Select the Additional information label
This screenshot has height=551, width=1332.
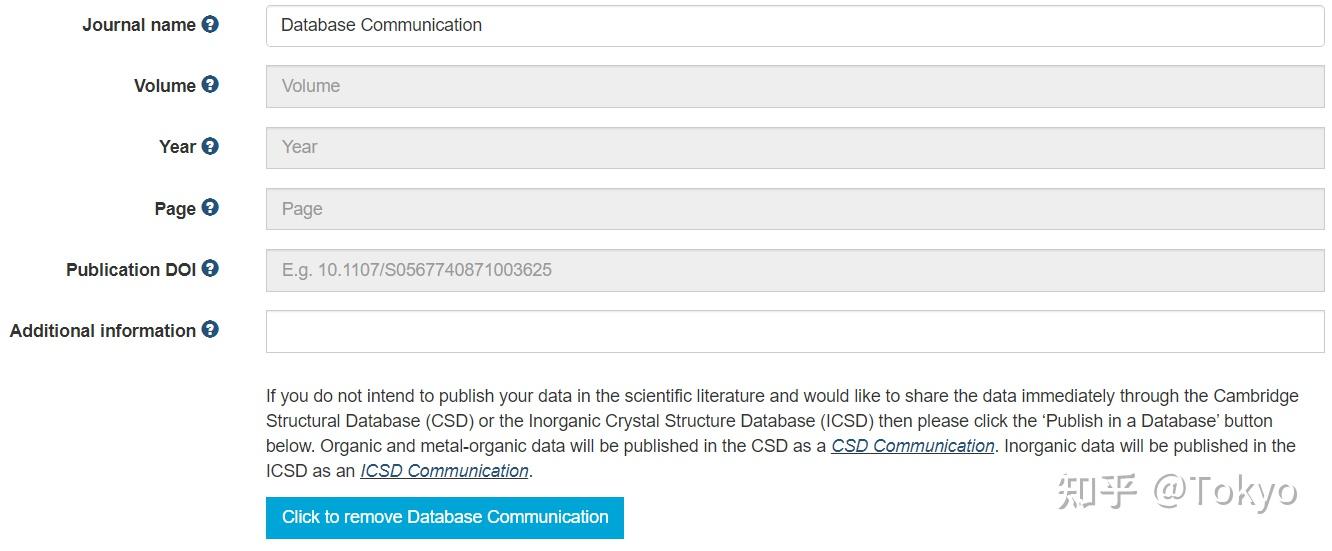tap(102, 331)
